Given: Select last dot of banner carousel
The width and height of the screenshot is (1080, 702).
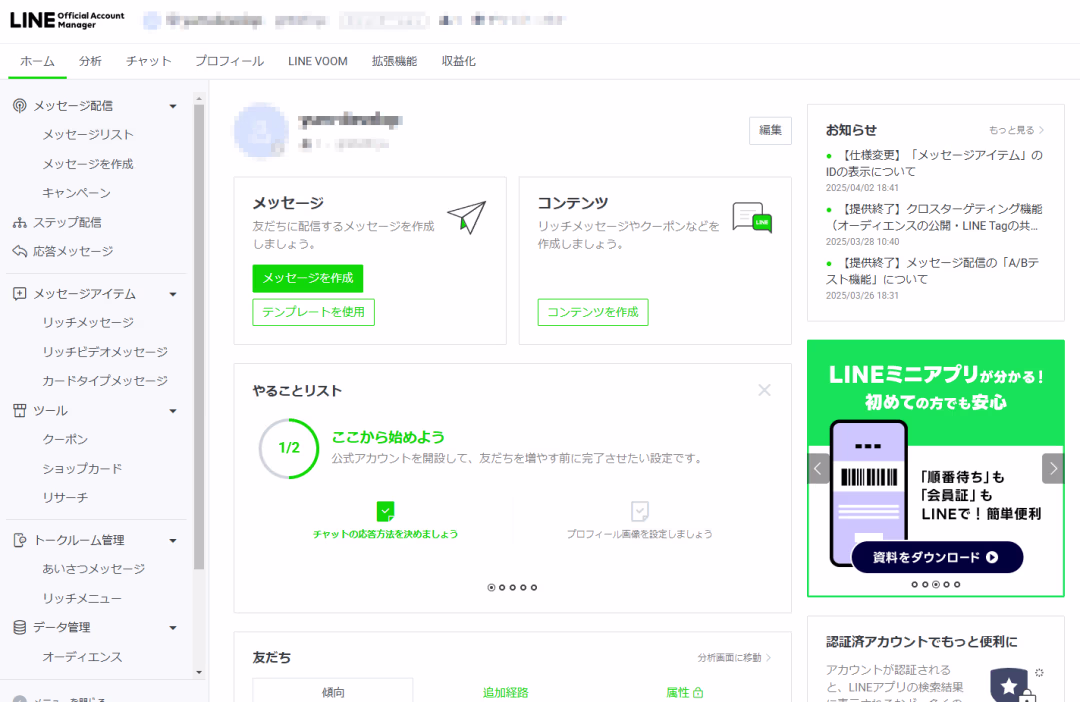Looking at the screenshot, I should (957, 584).
